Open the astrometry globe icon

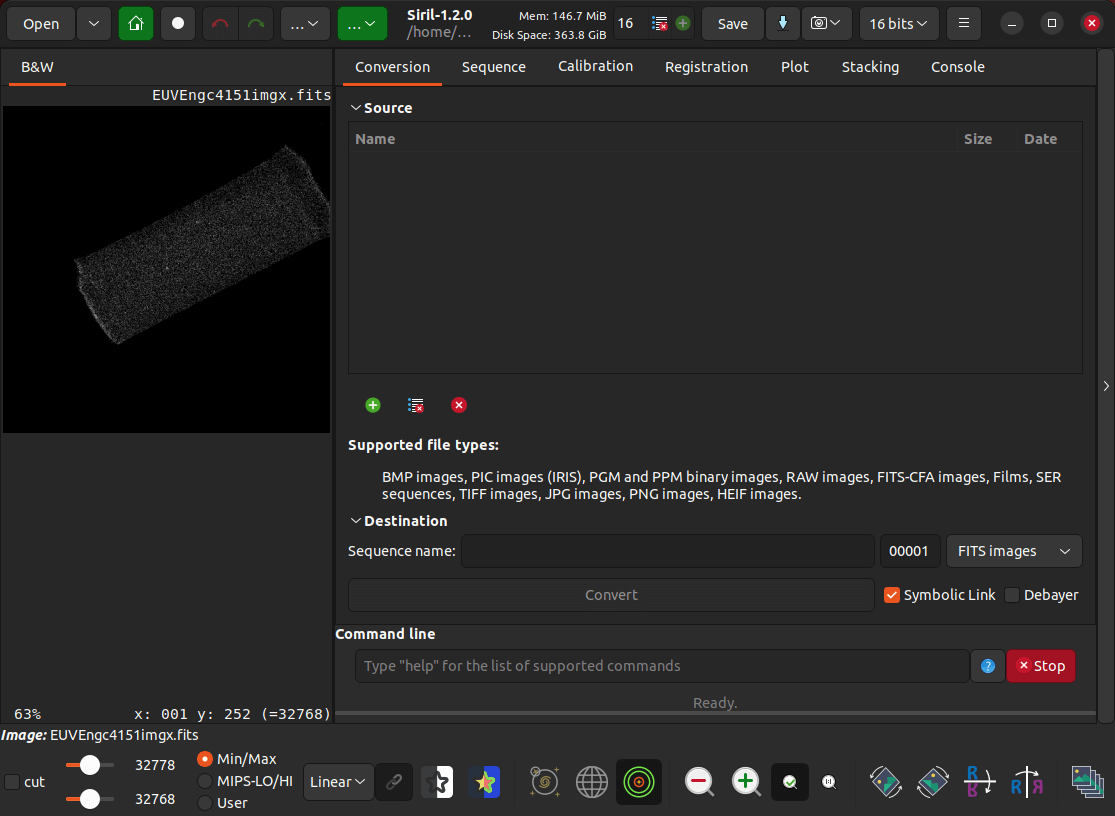tap(592, 782)
